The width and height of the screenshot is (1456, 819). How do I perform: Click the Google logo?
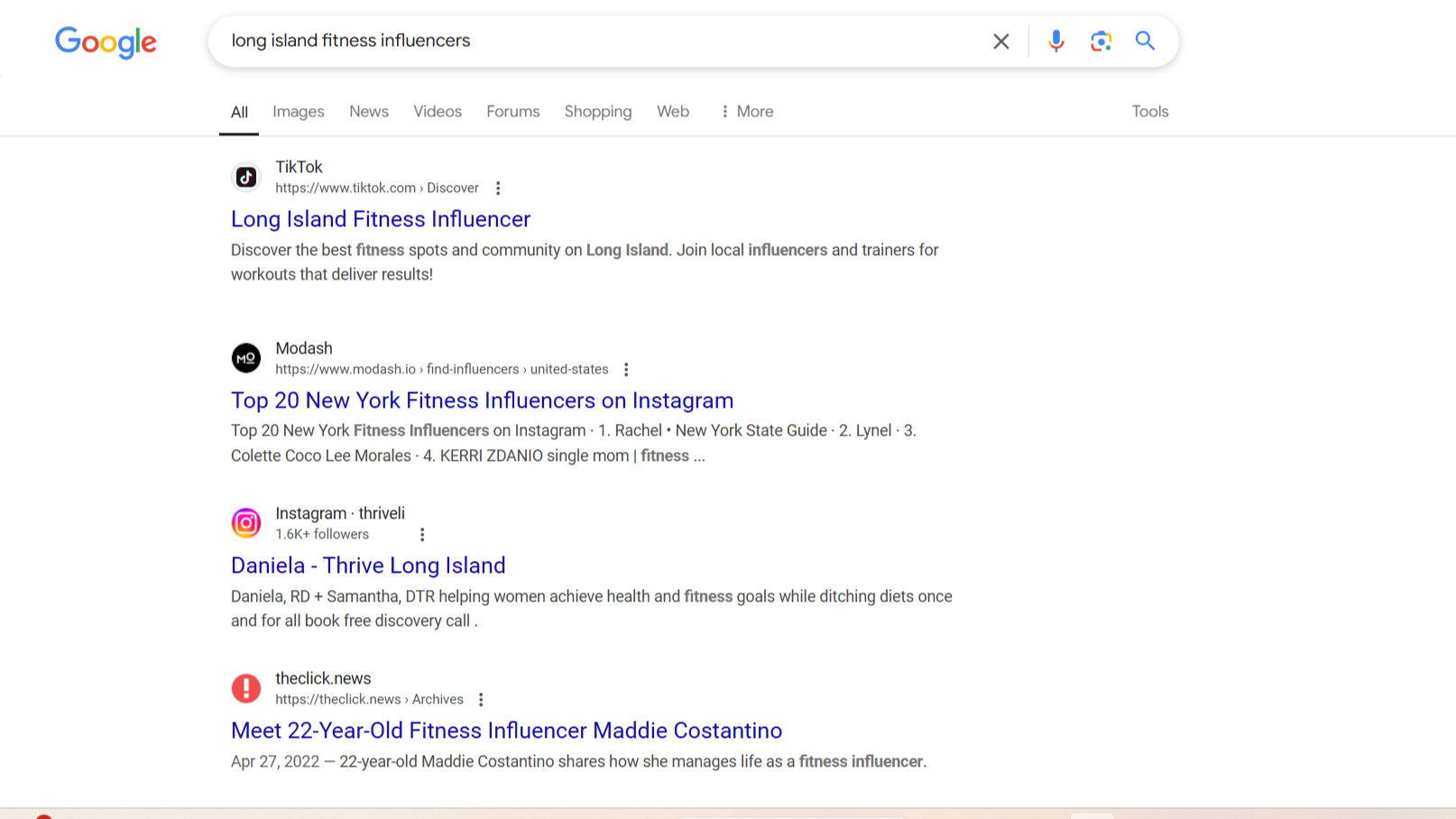click(x=106, y=41)
